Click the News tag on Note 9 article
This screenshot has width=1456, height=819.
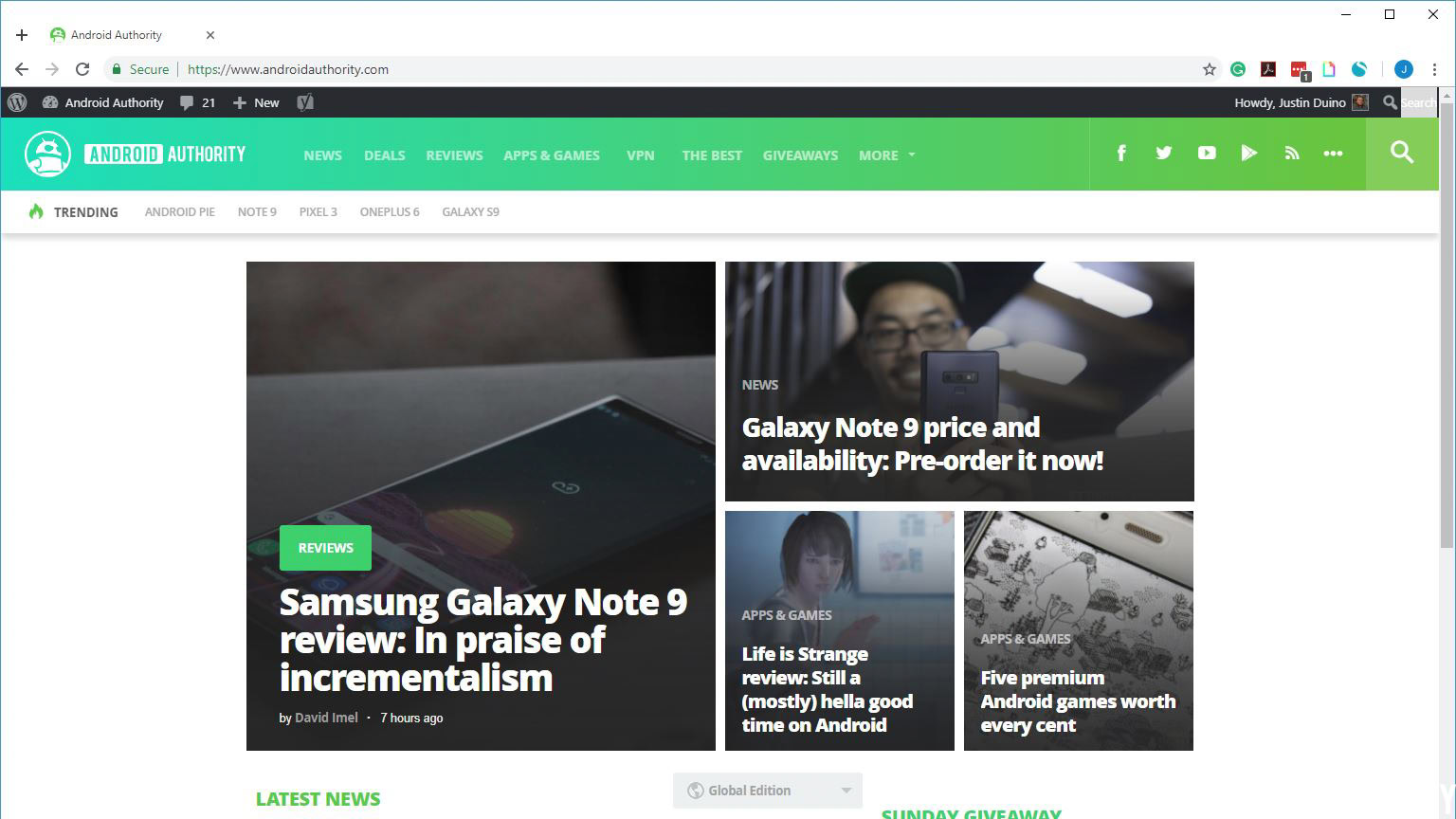coord(759,385)
